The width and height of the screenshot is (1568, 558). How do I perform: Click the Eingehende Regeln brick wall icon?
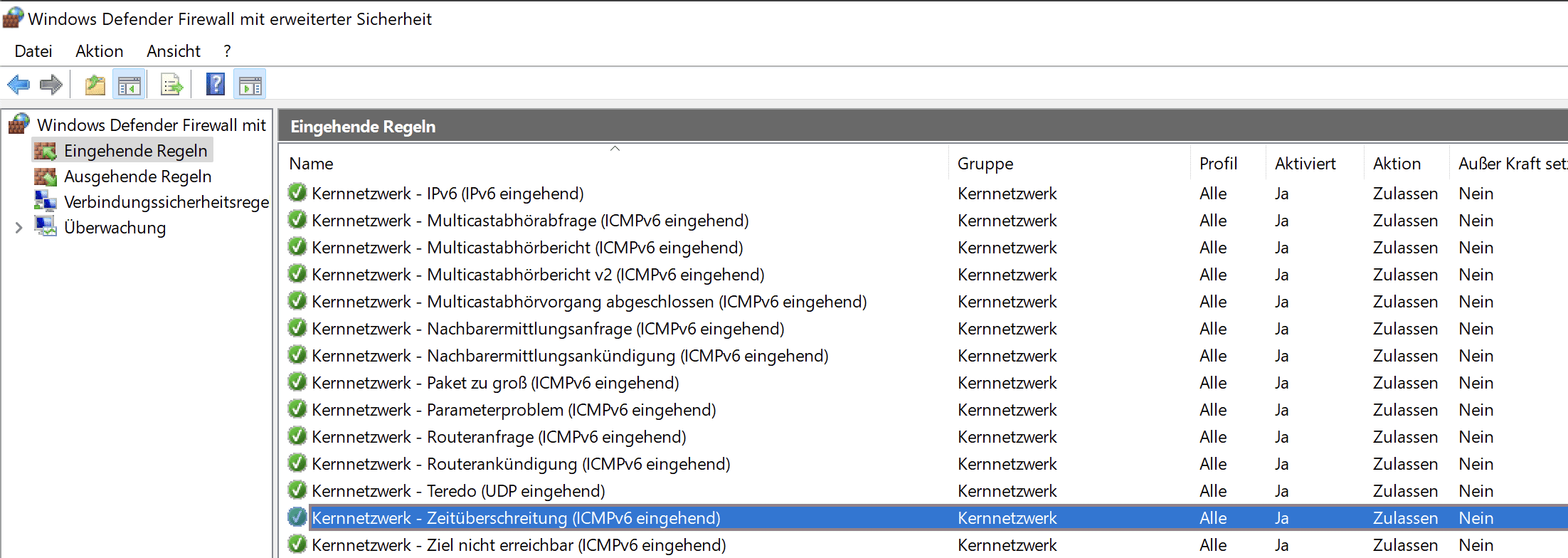tap(46, 151)
